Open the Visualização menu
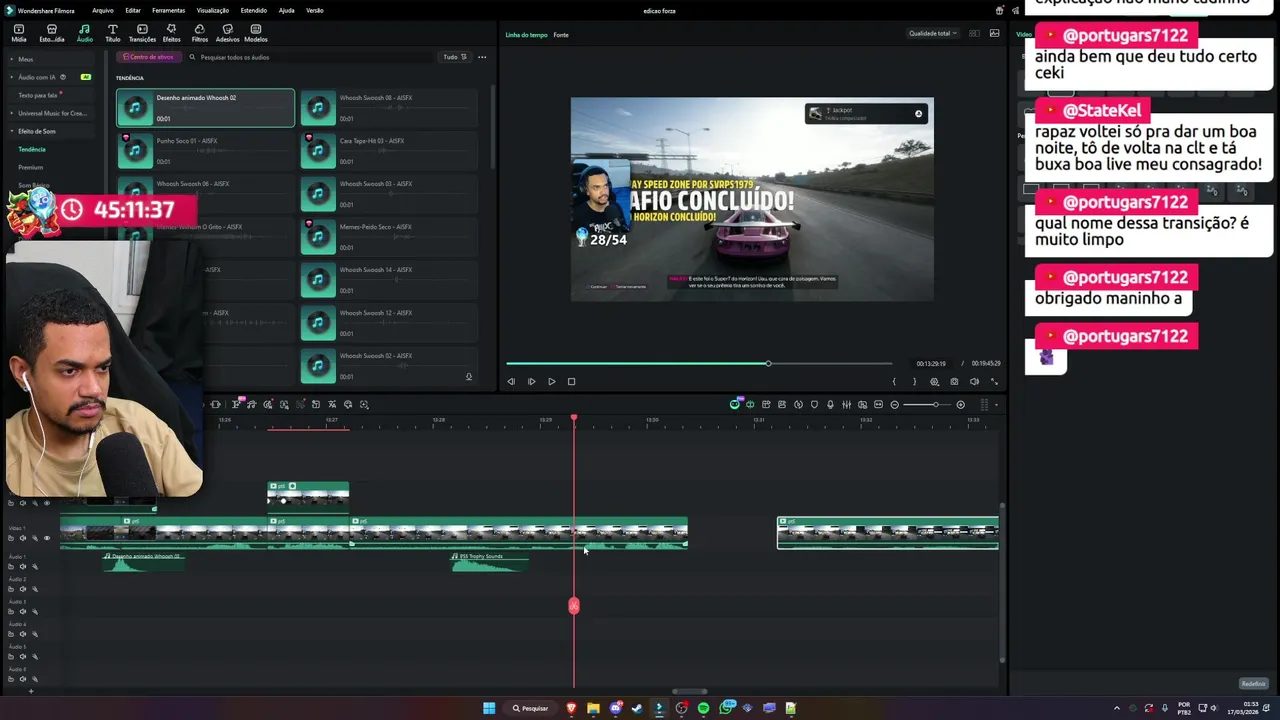The image size is (1280, 720). coord(213,10)
